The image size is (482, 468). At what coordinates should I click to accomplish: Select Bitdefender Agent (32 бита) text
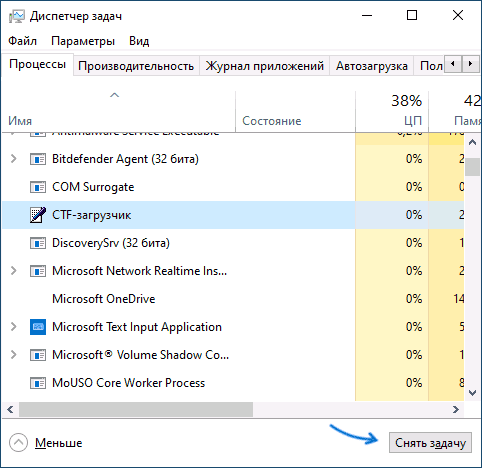coord(125,159)
